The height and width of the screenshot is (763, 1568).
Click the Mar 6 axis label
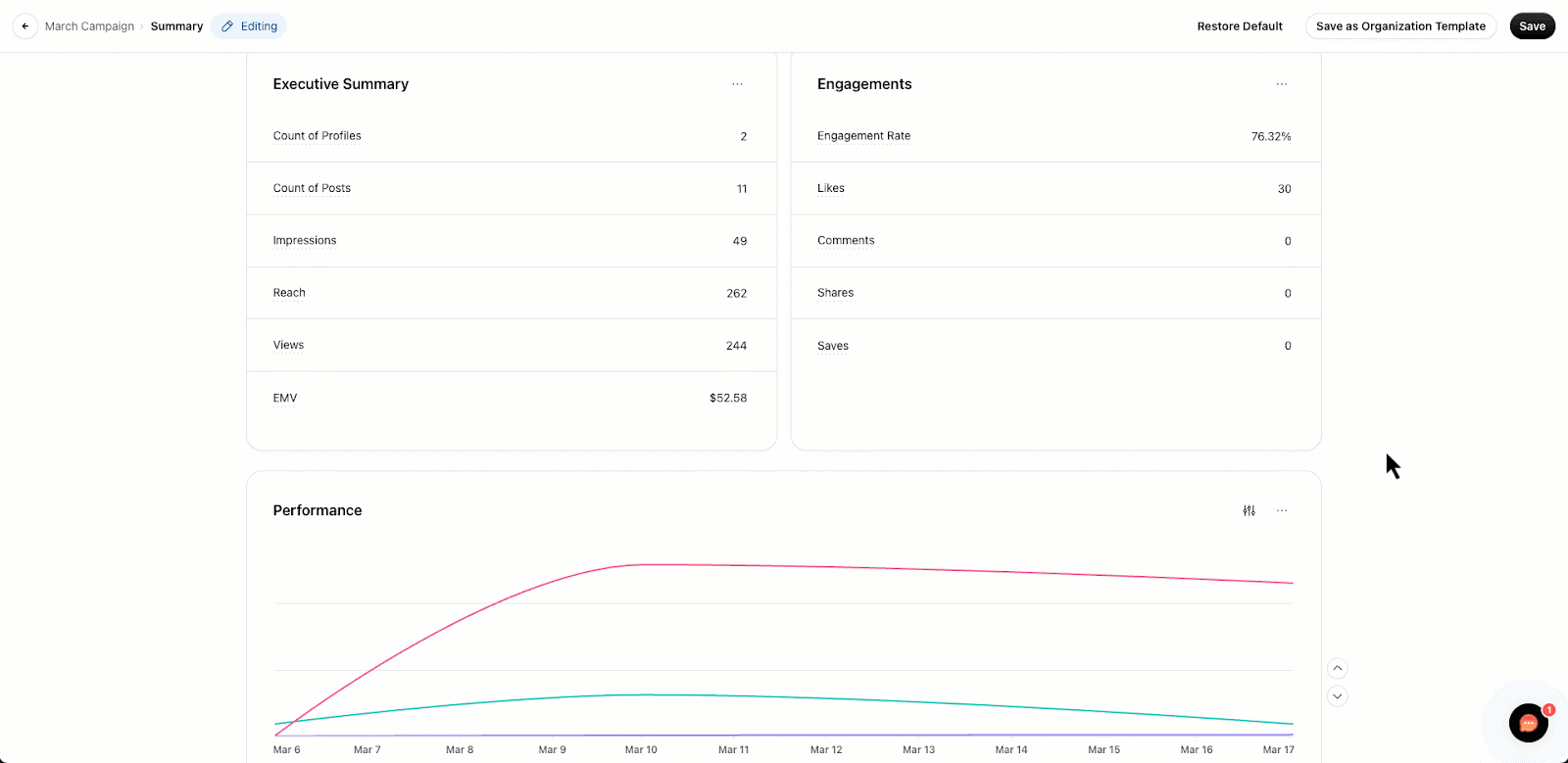point(286,749)
